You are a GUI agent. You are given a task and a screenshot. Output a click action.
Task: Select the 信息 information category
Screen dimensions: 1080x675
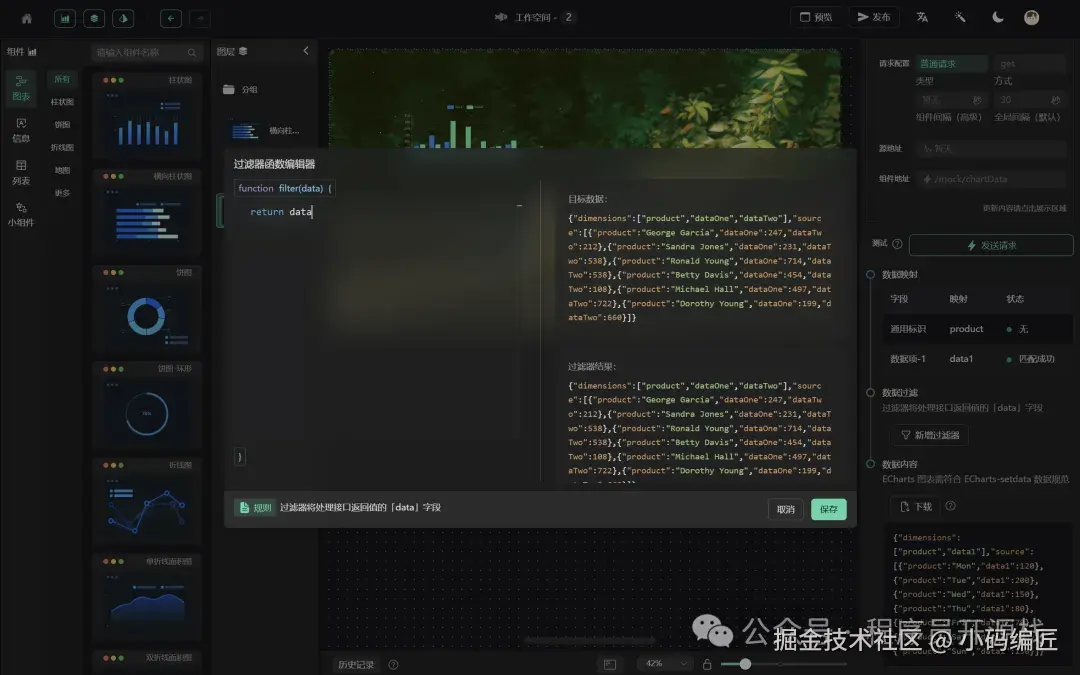21,130
